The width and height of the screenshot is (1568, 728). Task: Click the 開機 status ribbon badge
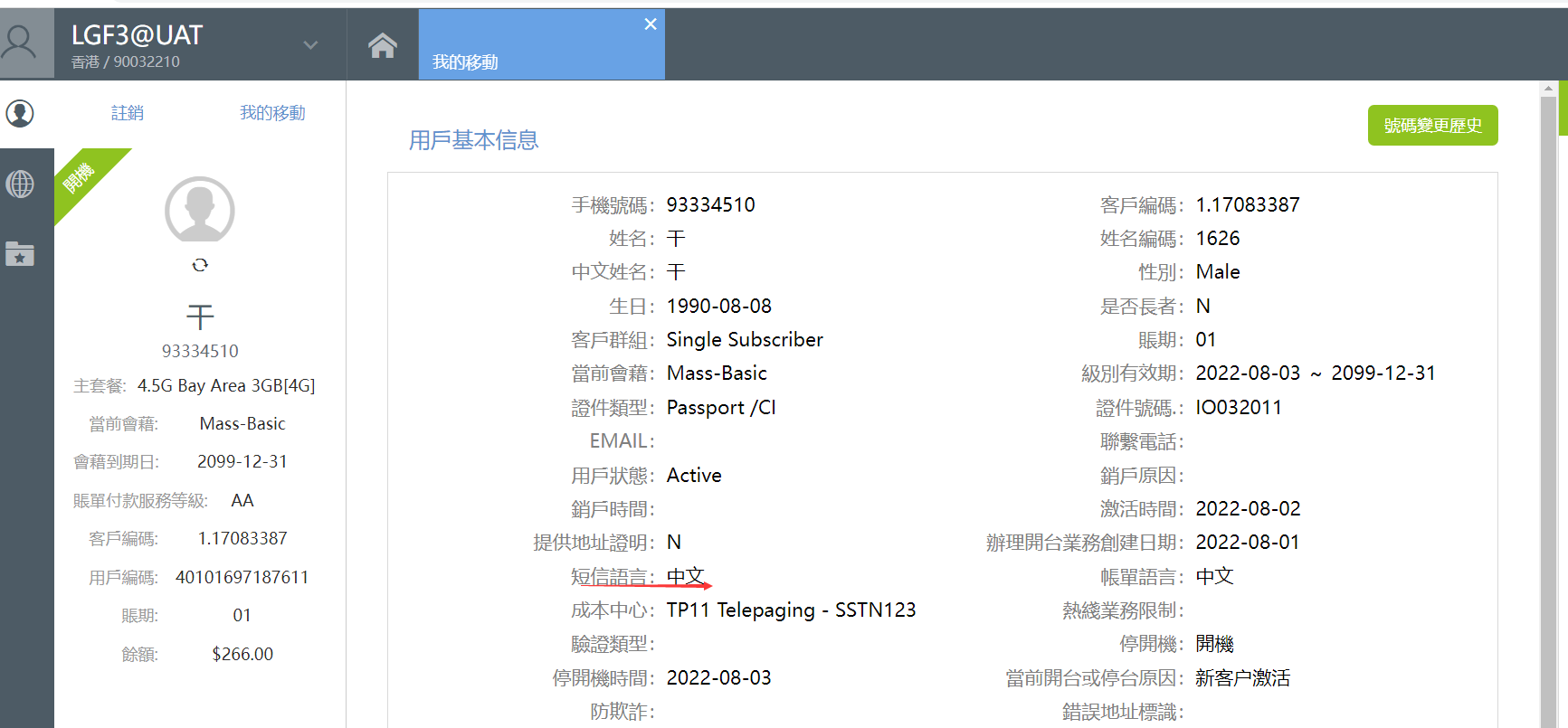[x=80, y=177]
